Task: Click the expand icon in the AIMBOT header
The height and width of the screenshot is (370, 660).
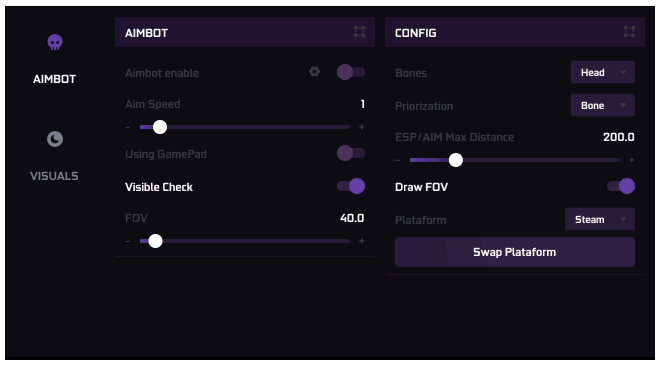Action: tap(359, 32)
